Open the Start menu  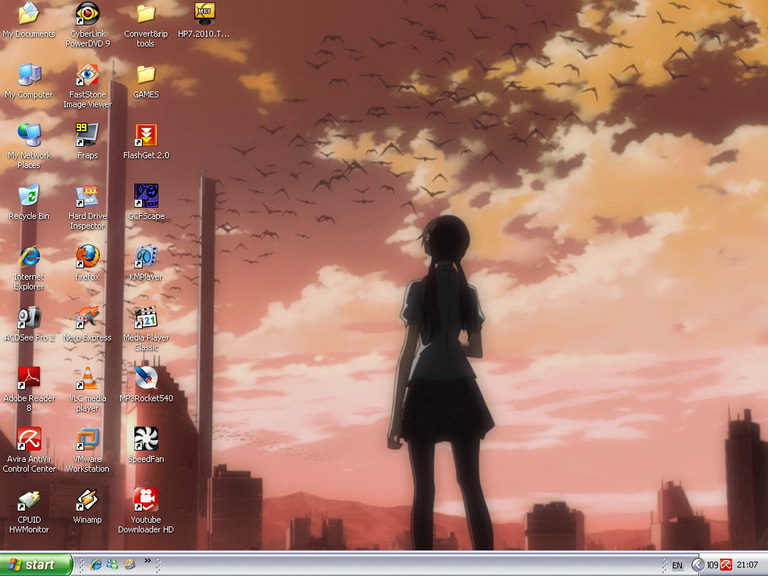[x=36, y=565]
